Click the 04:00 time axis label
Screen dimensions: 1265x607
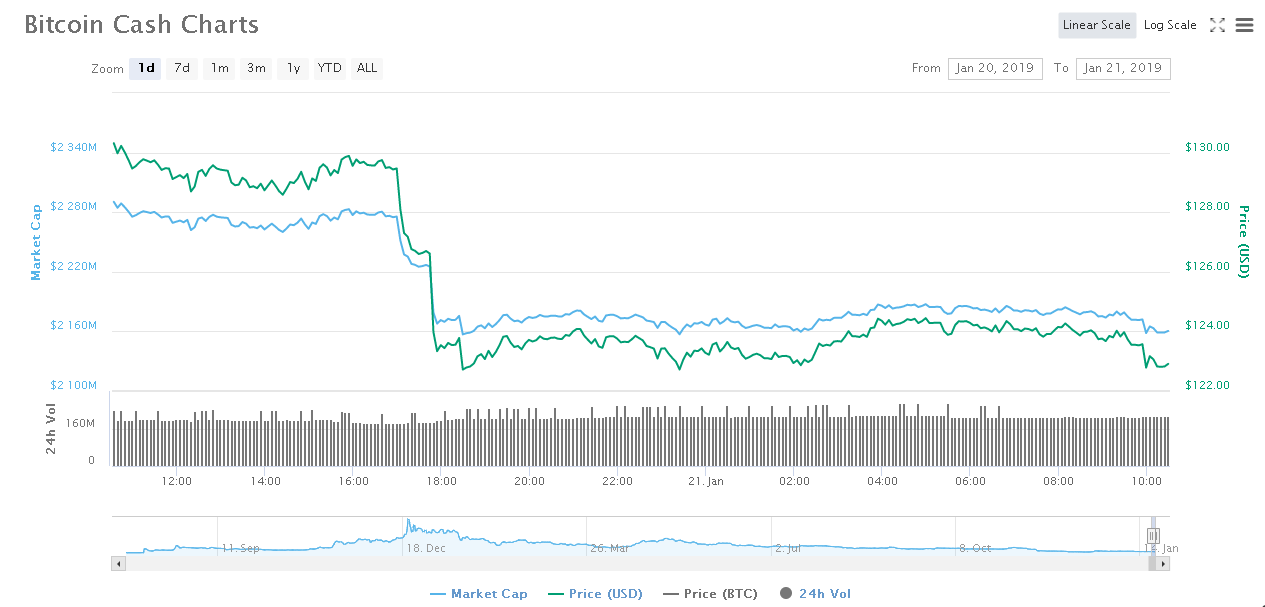coord(882,481)
